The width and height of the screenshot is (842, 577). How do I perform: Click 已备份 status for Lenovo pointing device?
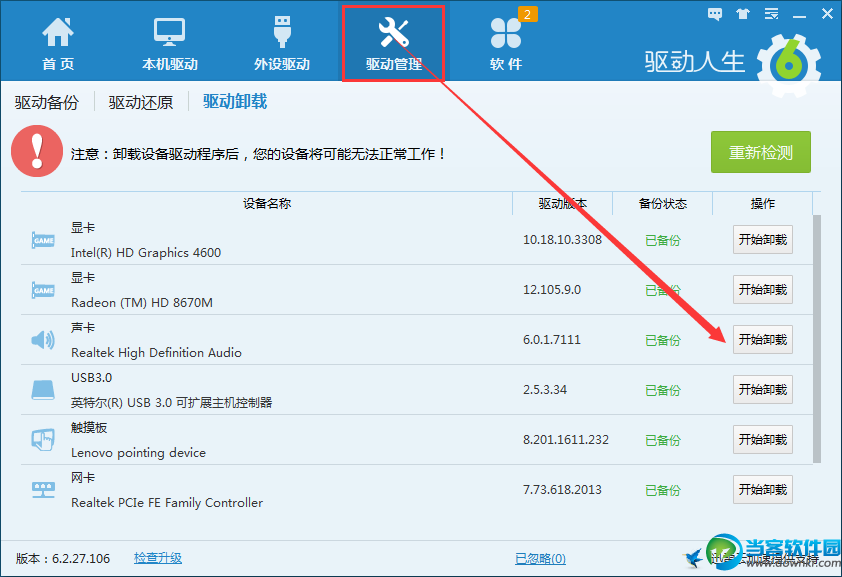click(x=663, y=440)
